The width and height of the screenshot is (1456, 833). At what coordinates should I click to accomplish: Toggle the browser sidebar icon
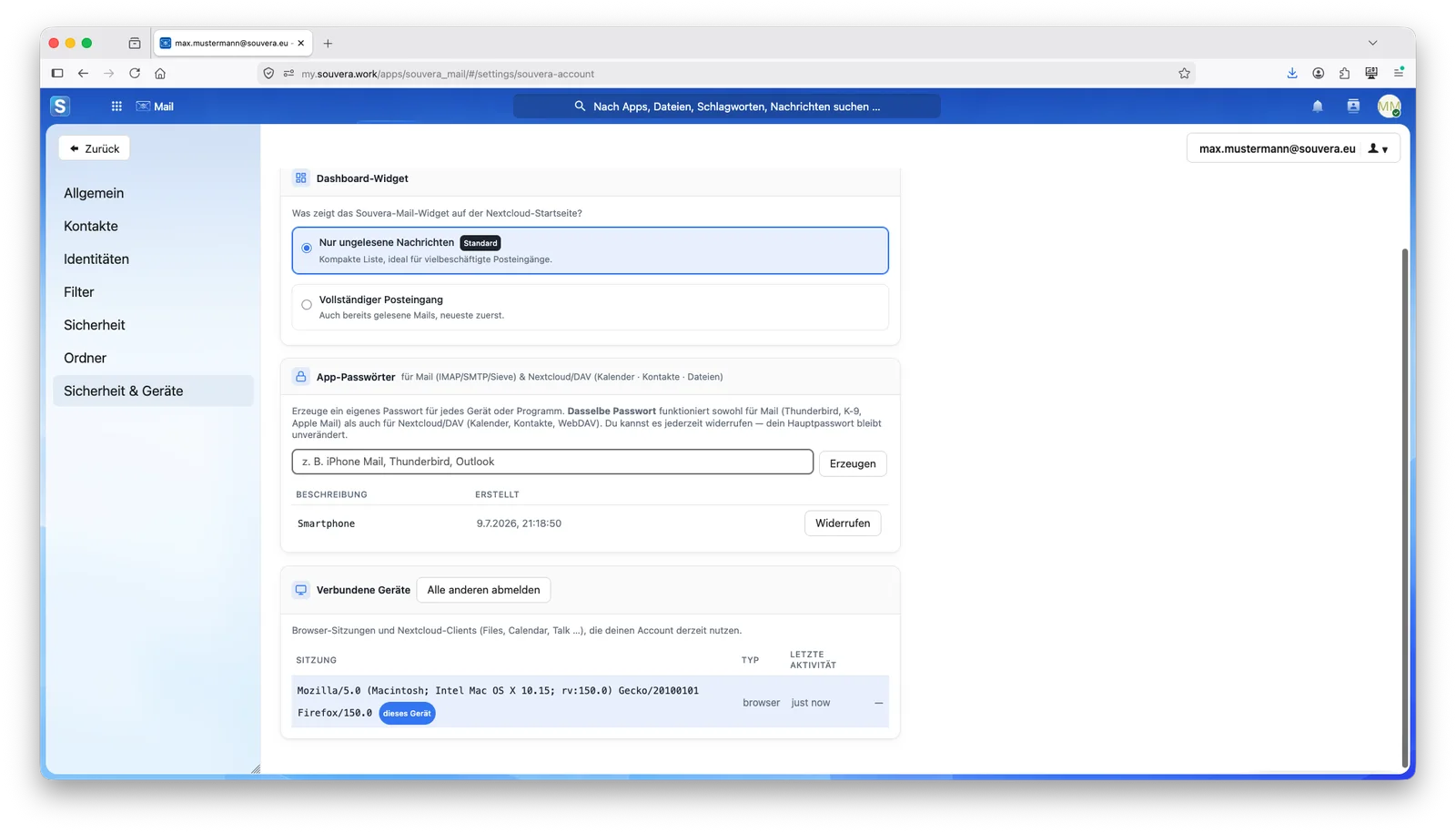click(x=57, y=74)
